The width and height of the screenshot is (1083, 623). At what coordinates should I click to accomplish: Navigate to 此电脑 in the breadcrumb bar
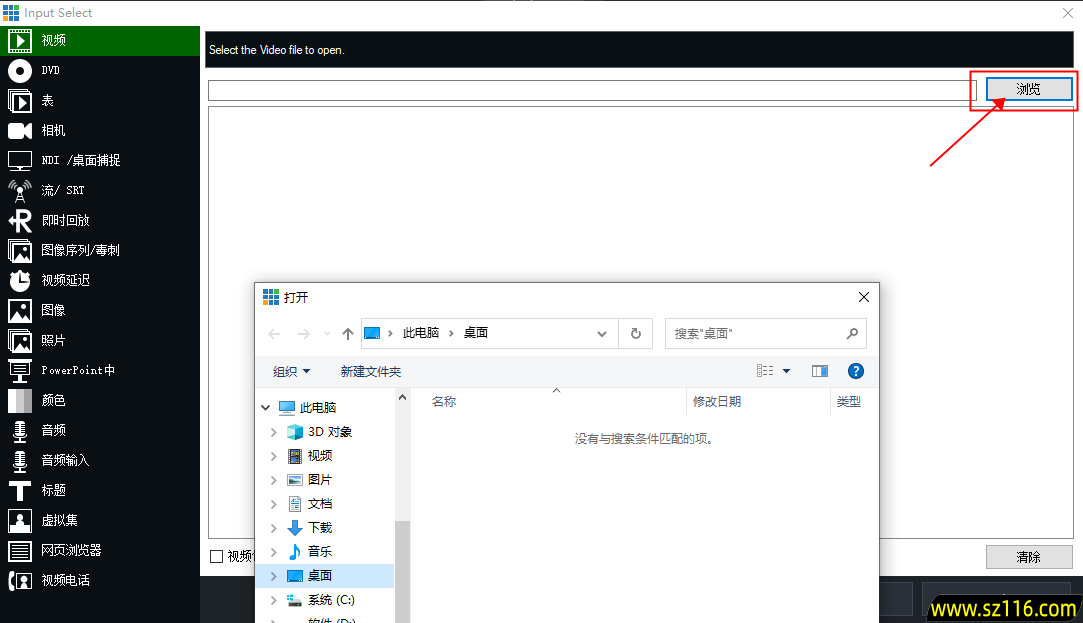point(420,333)
